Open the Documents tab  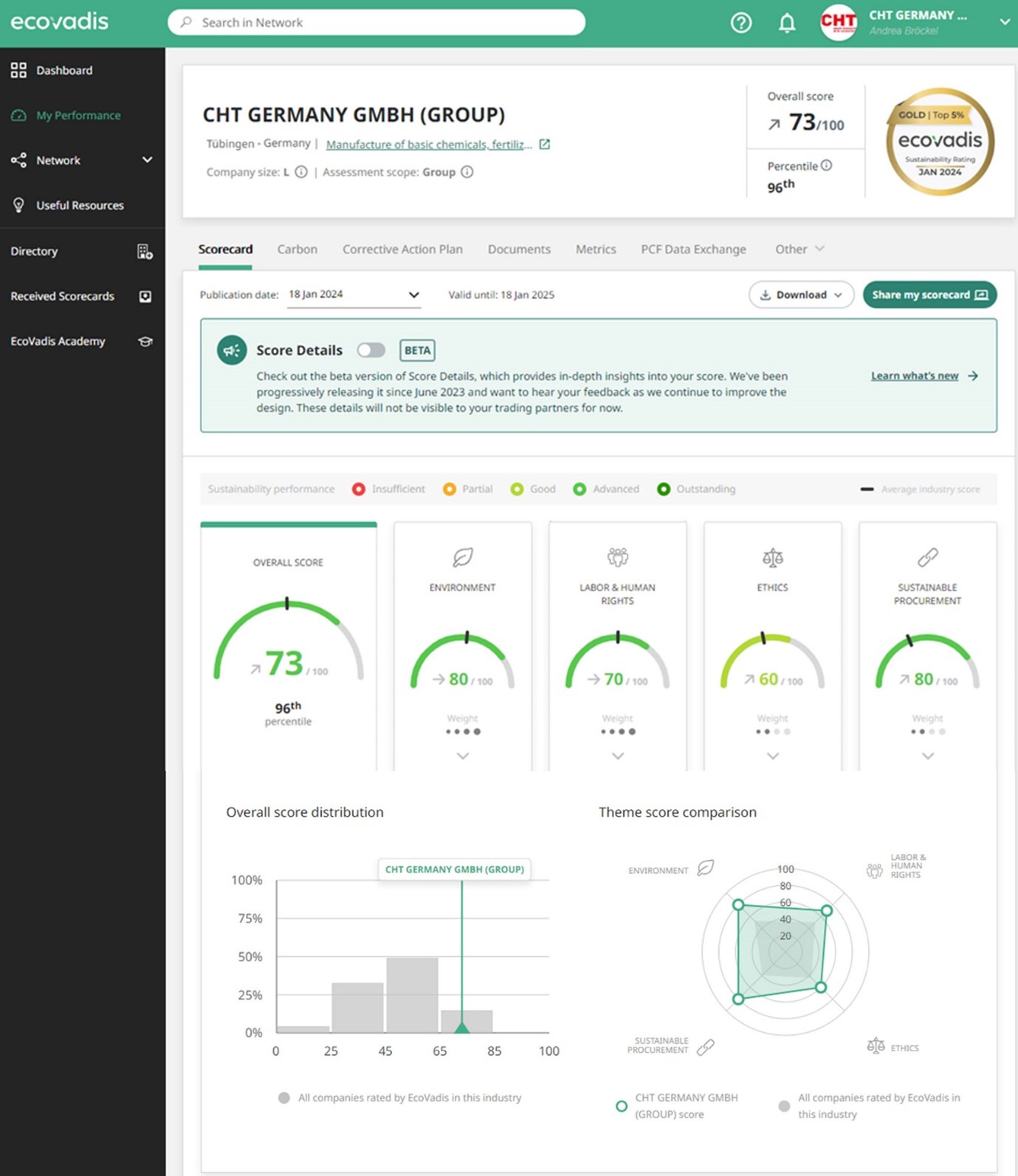click(519, 250)
